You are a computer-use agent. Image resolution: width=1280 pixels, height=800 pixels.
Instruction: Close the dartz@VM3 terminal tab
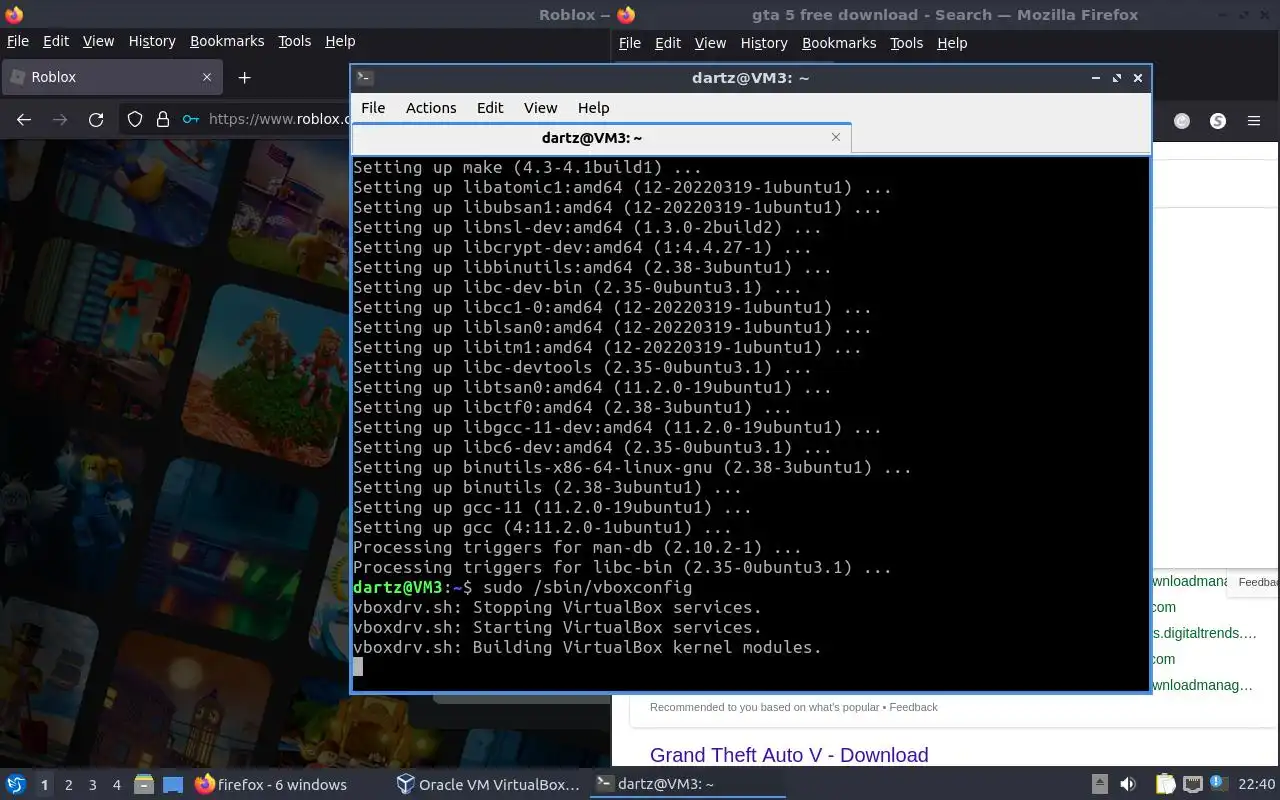[x=836, y=137]
